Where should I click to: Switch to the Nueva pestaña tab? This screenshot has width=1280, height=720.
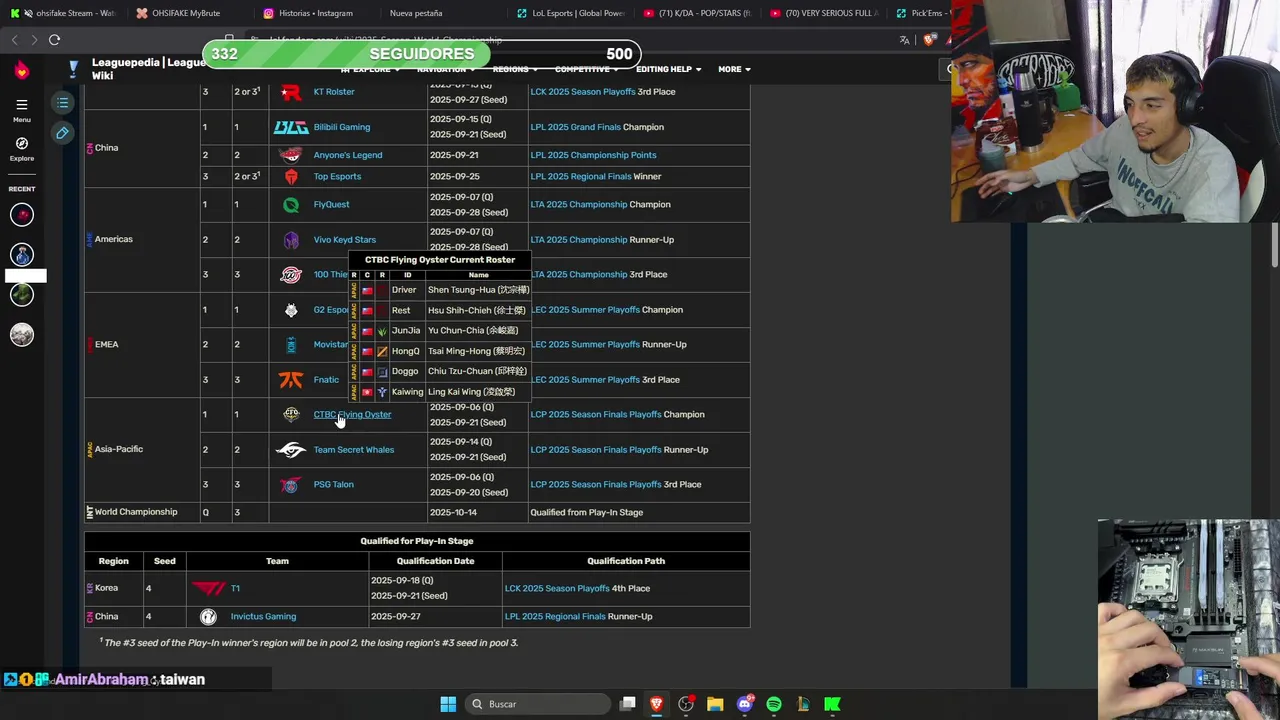click(x=416, y=13)
